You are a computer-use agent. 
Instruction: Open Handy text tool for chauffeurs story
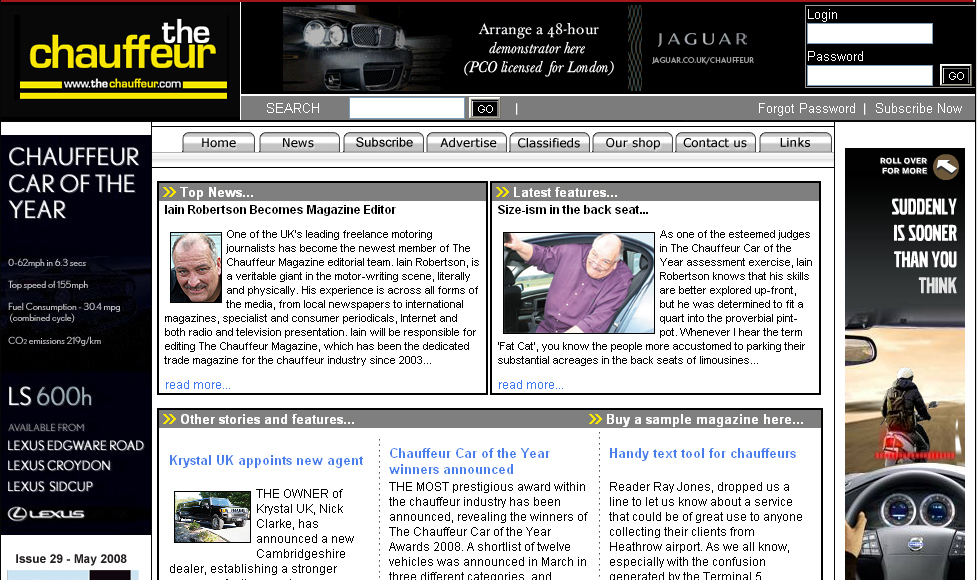702,454
